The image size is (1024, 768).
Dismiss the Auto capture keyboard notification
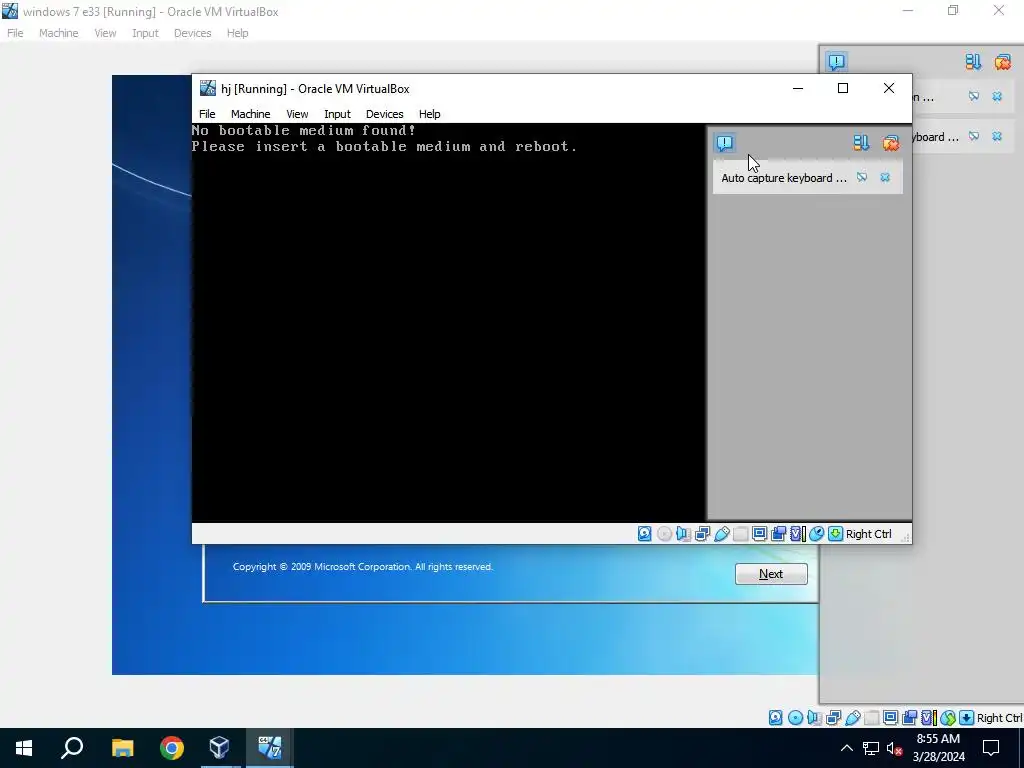(885, 177)
